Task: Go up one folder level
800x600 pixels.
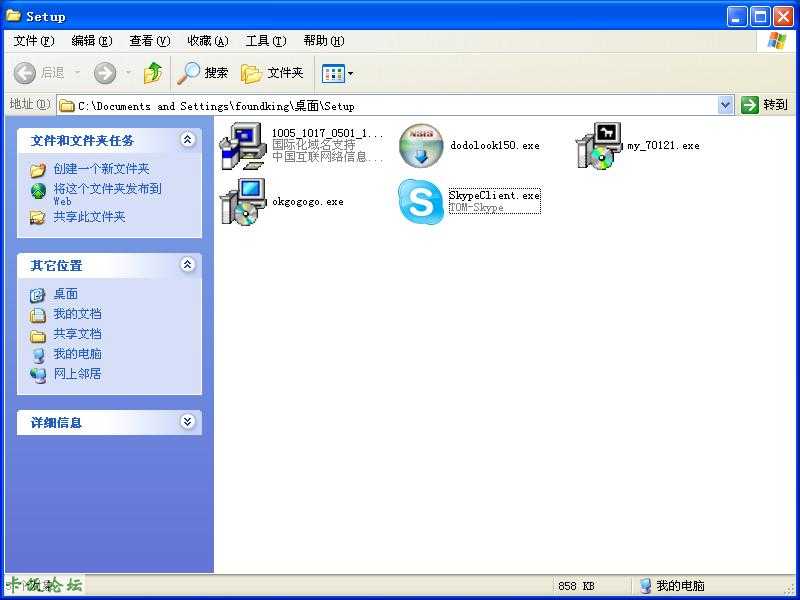Action: 153,73
